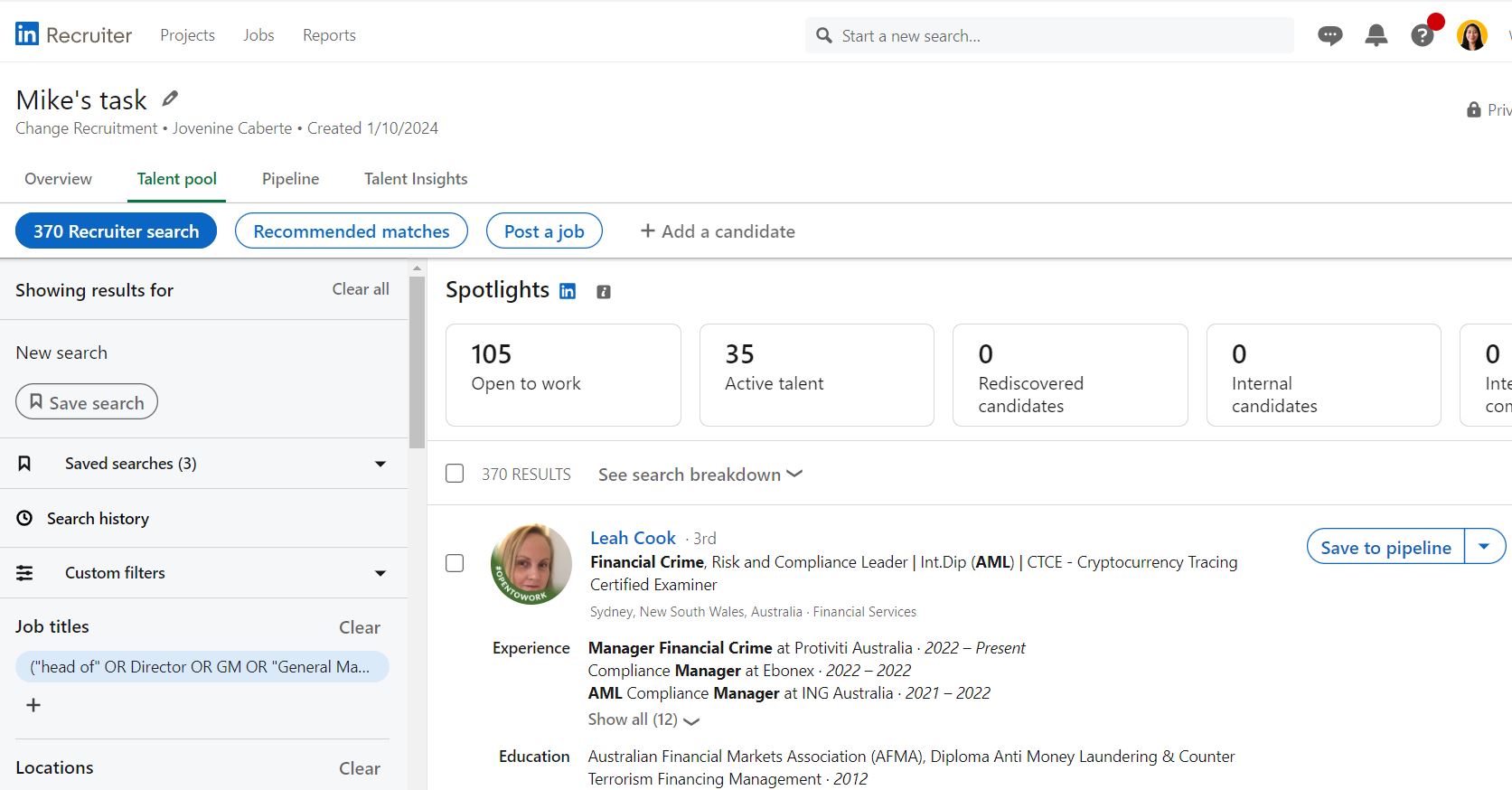
Task: Click the Search history clock icon
Action: click(x=25, y=518)
